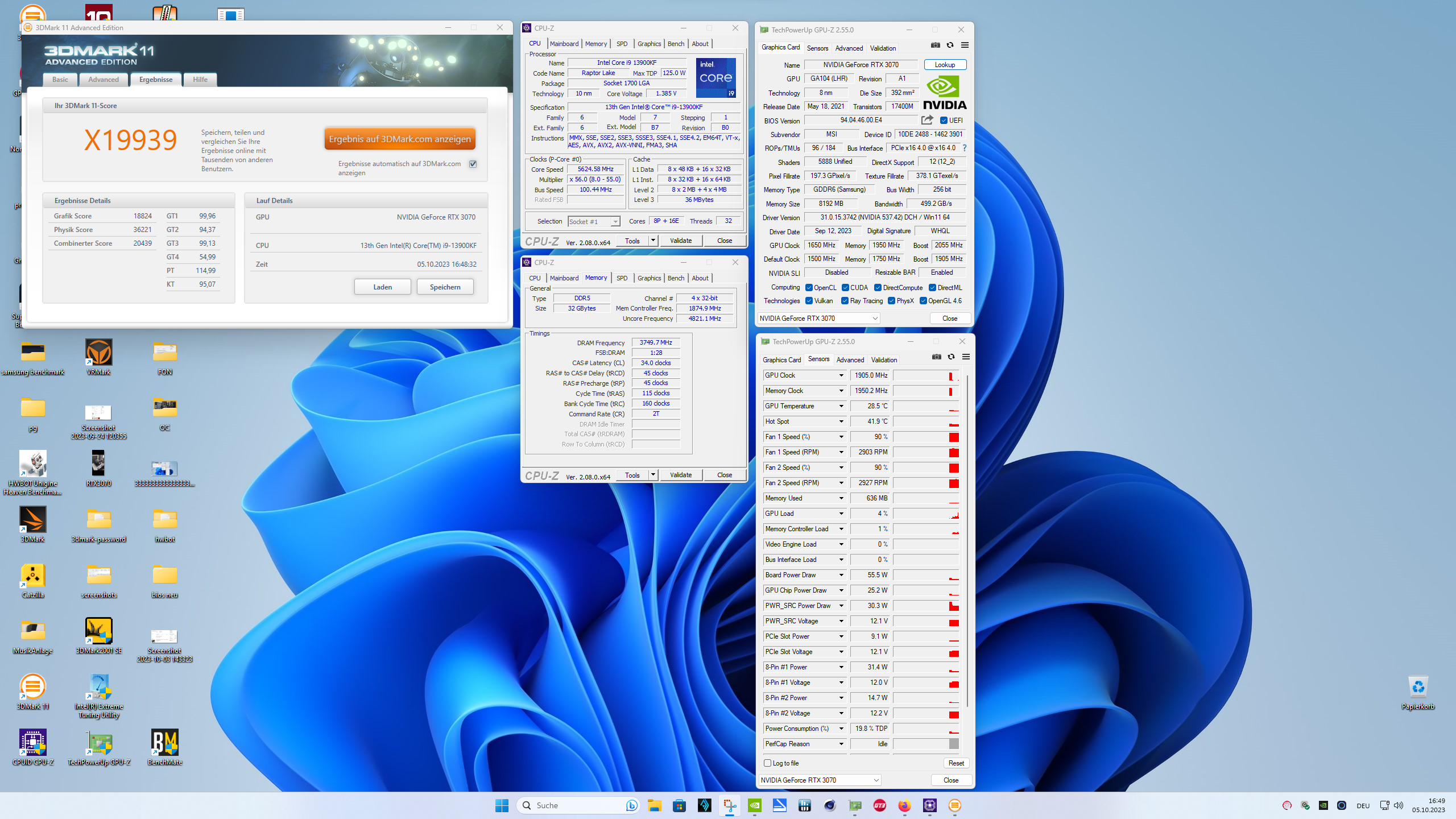1456x819 pixels.
Task: Open Validation tab in GPU-Z Sensors window
Action: [x=884, y=360]
